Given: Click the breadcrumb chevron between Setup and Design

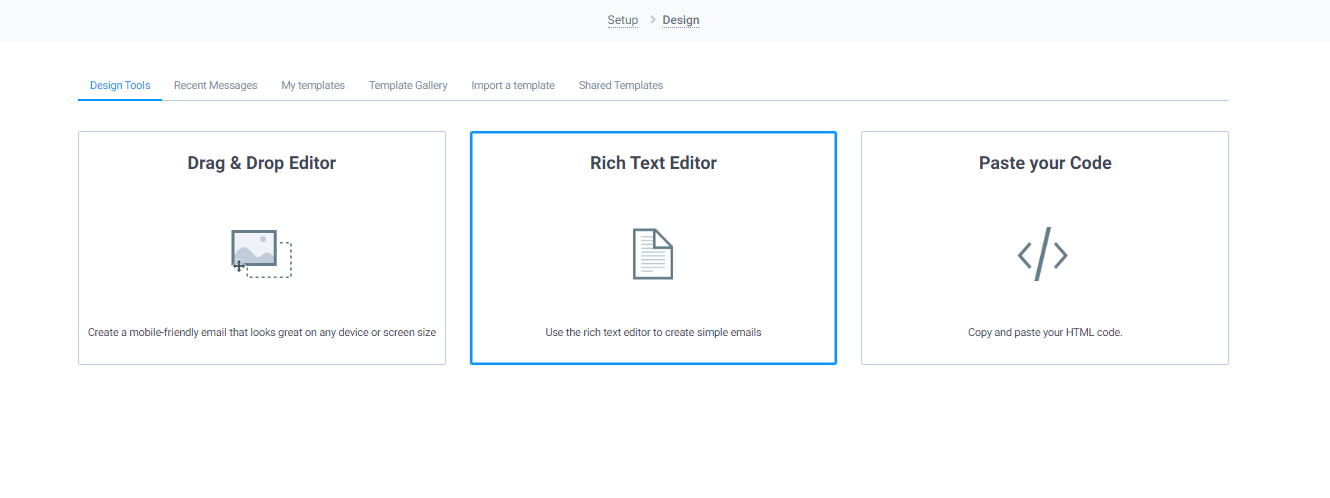Looking at the screenshot, I should pyautogui.click(x=652, y=20).
